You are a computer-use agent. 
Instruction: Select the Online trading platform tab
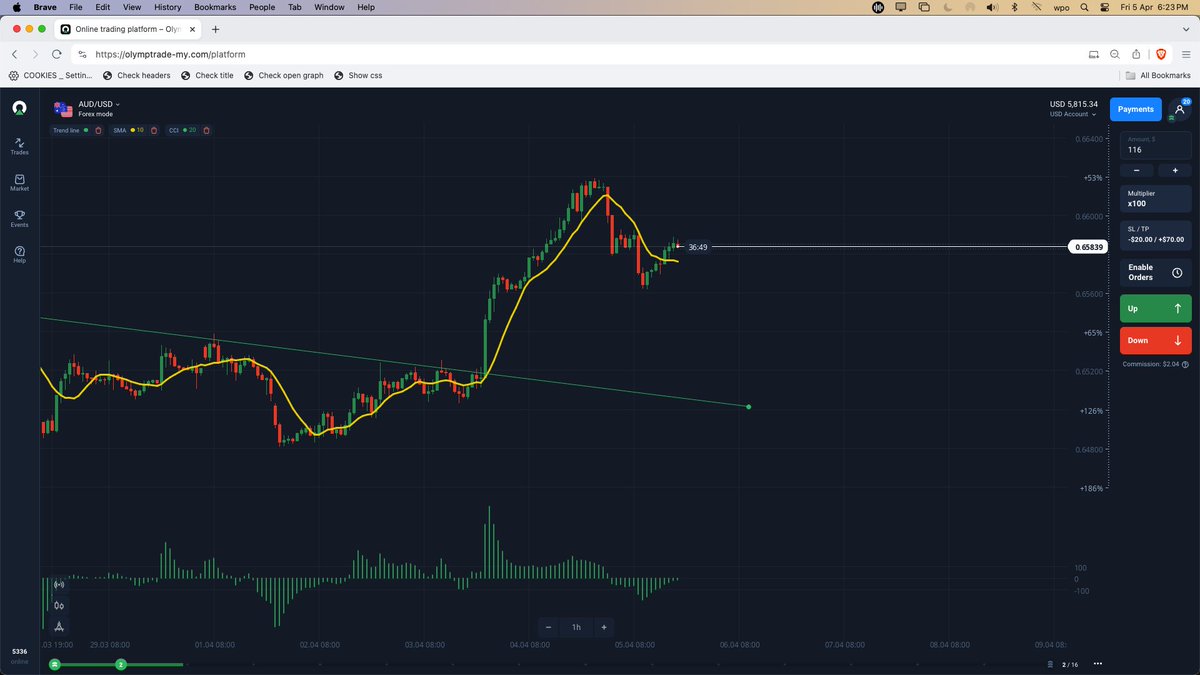[128, 30]
